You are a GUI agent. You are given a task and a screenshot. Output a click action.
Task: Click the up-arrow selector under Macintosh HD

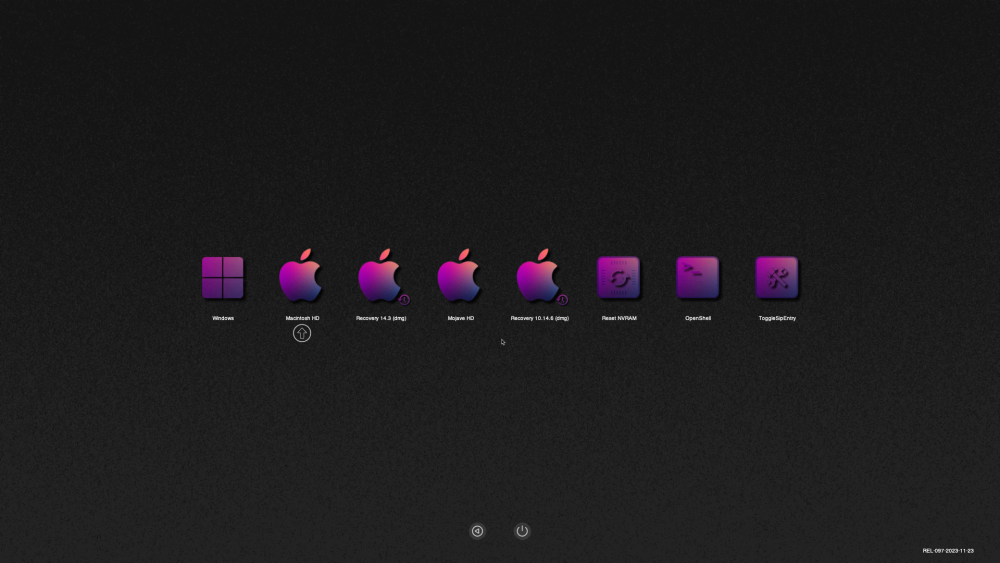302,333
